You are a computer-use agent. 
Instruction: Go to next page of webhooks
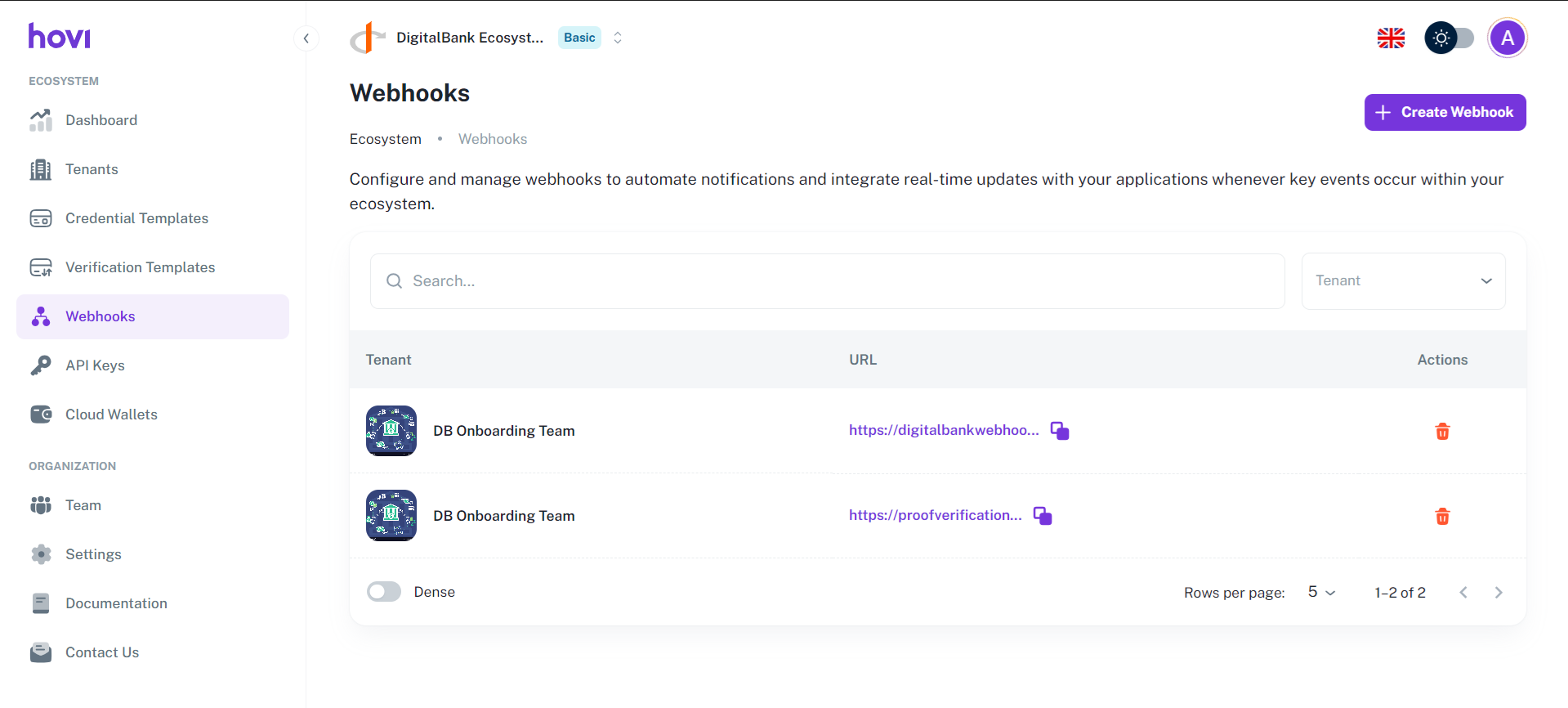(x=1498, y=593)
